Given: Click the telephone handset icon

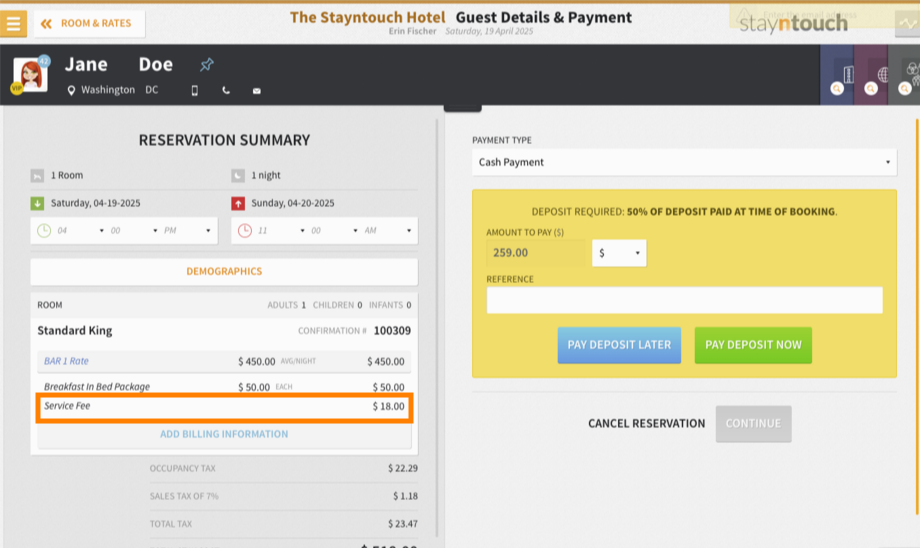Looking at the screenshot, I should [x=226, y=90].
